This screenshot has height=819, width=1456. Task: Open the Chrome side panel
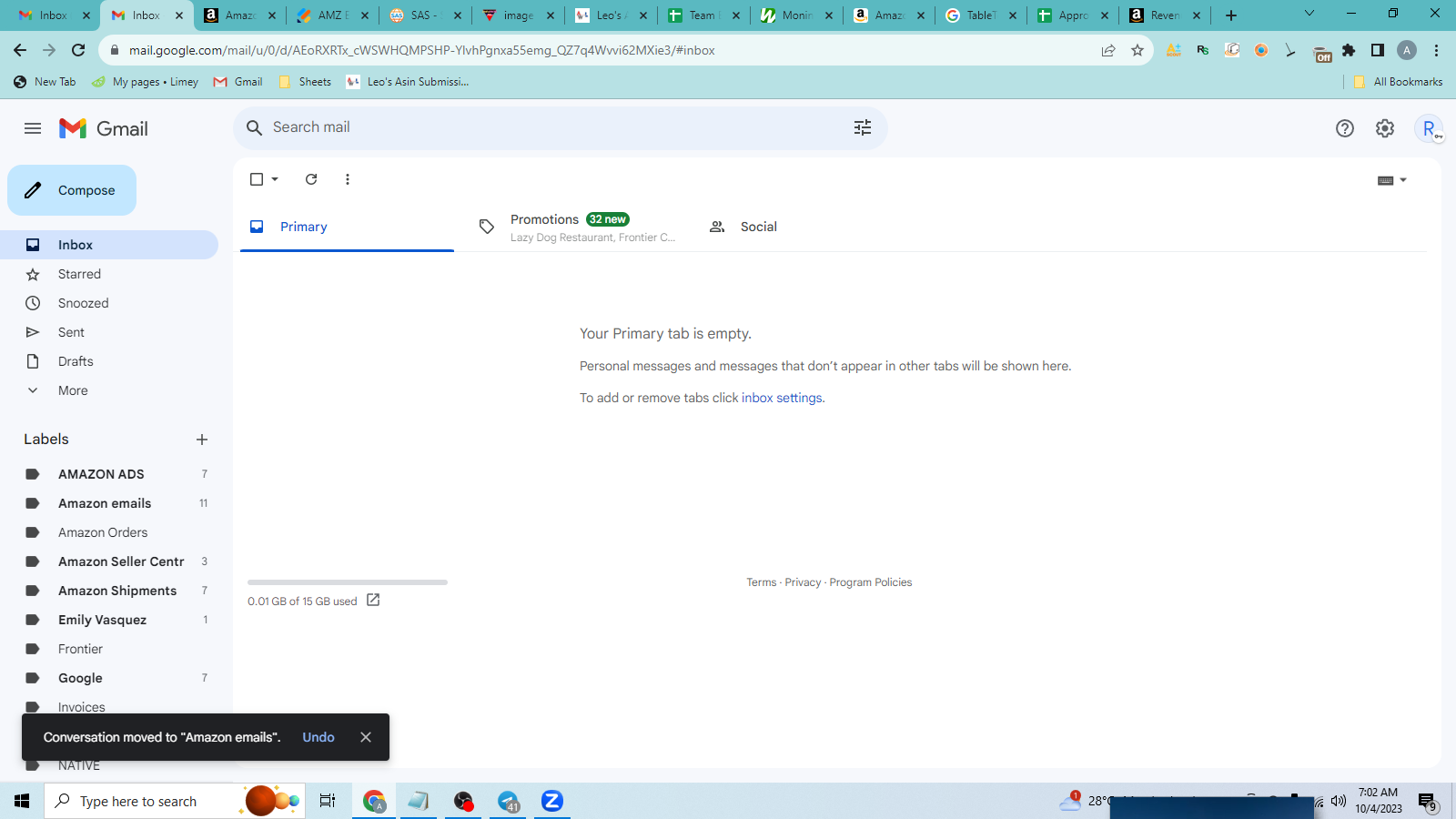tap(1378, 50)
